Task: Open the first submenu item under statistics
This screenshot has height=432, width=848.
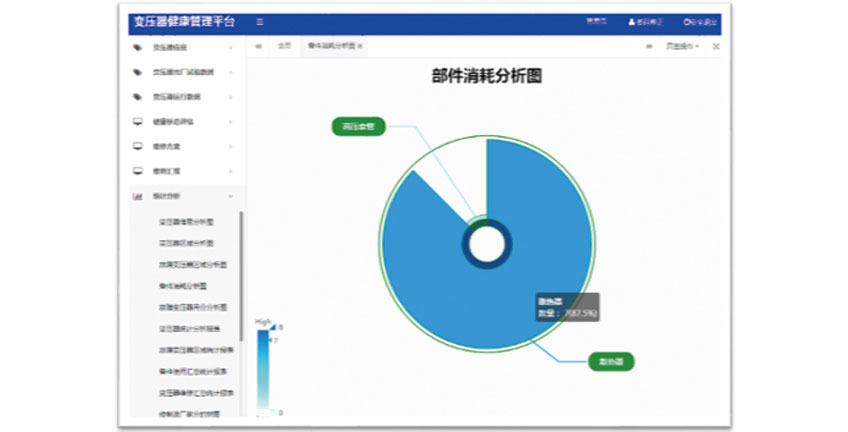Action: pos(185,221)
